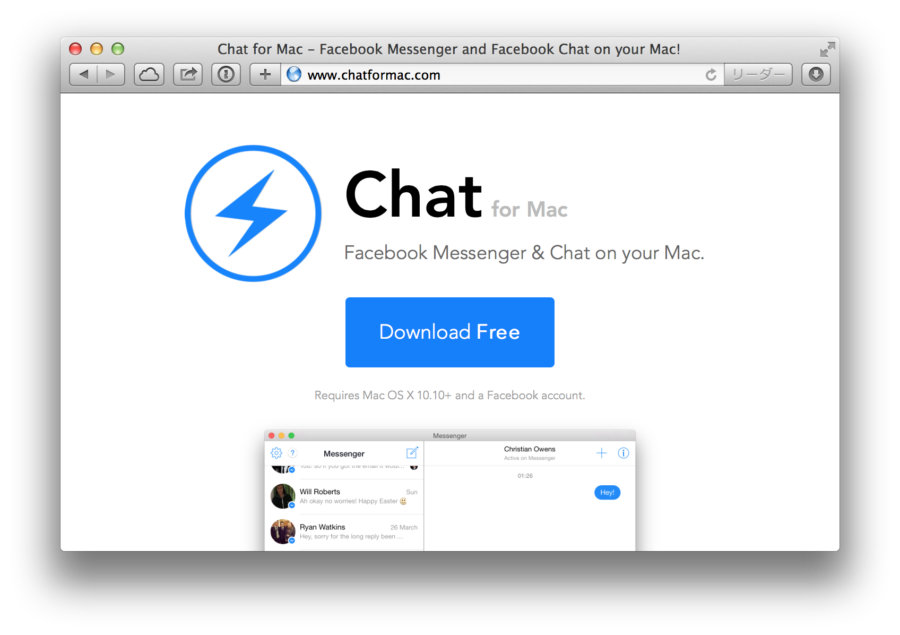The image size is (900, 635).
Task: Click Will Roberts' profile picture
Action: pos(283,496)
